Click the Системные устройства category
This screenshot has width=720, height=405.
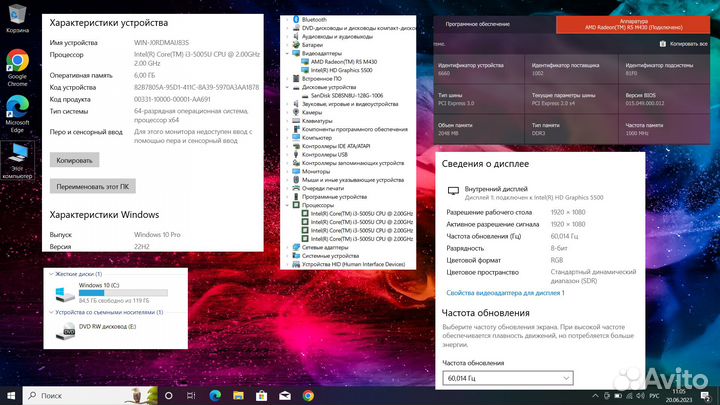330,256
